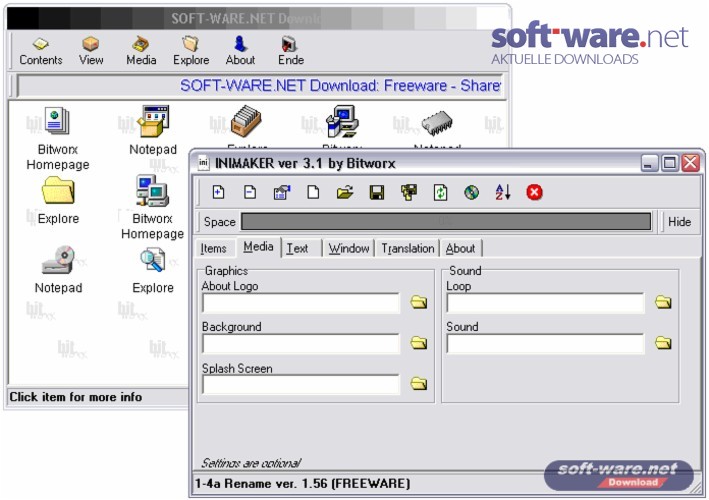Image resolution: width=709 pixels, height=500 pixels.
Task: Click the Space progress bar
Action: (x=446, y=222)
